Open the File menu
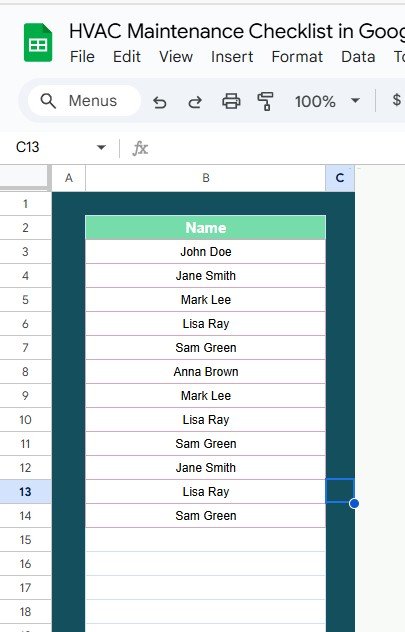Image resolution: width=405 pixels, height=632 pixels. click(x=82, y=57)
